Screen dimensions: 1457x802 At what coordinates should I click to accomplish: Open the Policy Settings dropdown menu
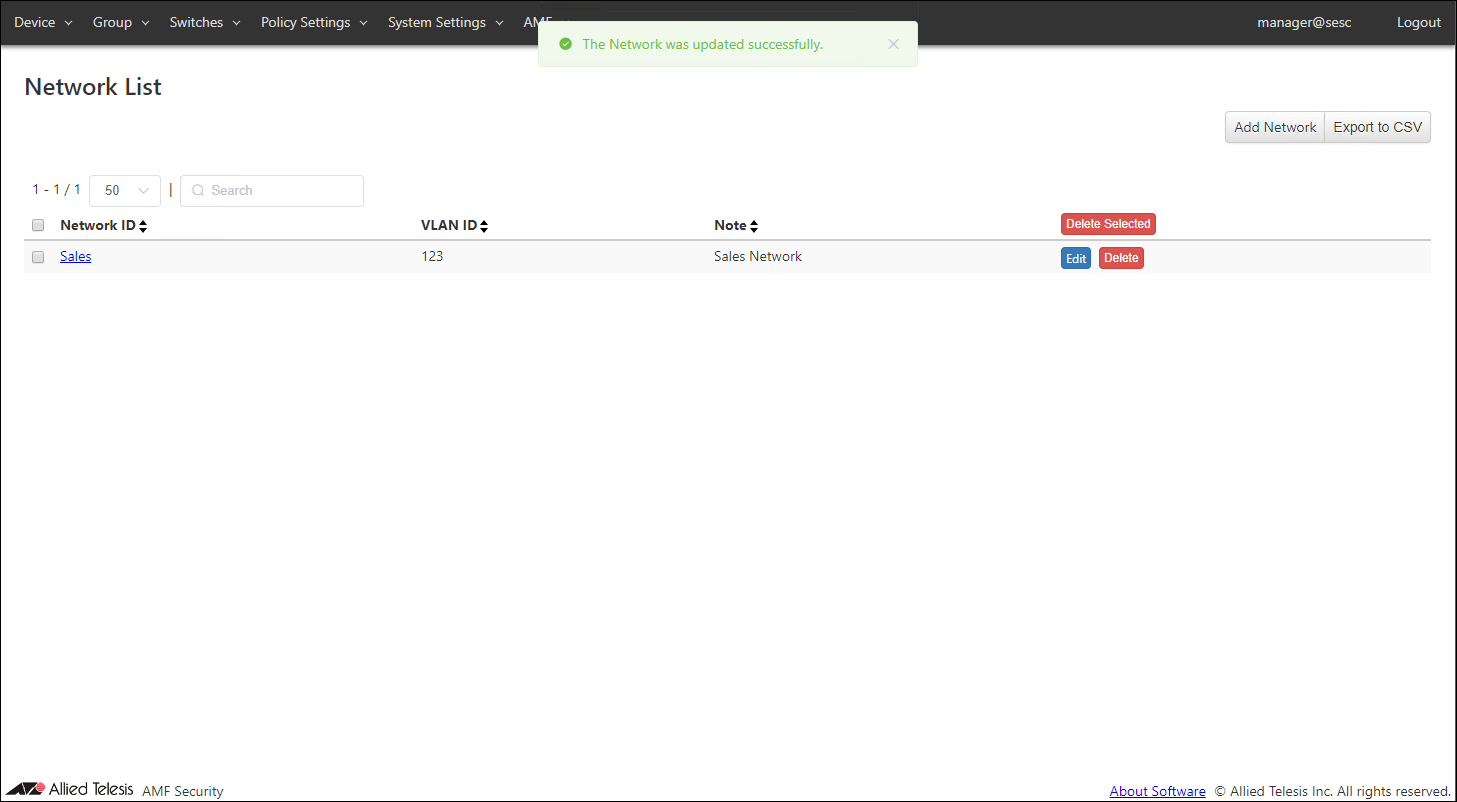314,22
